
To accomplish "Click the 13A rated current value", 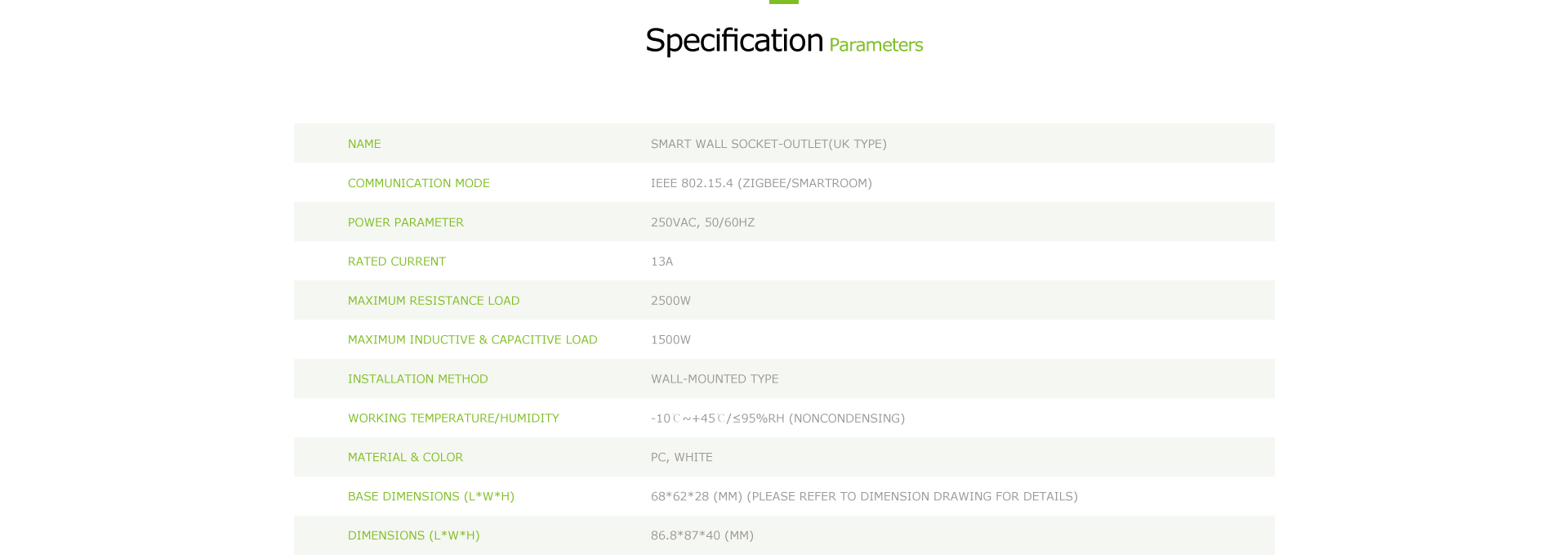I will (x=662, y=262).
